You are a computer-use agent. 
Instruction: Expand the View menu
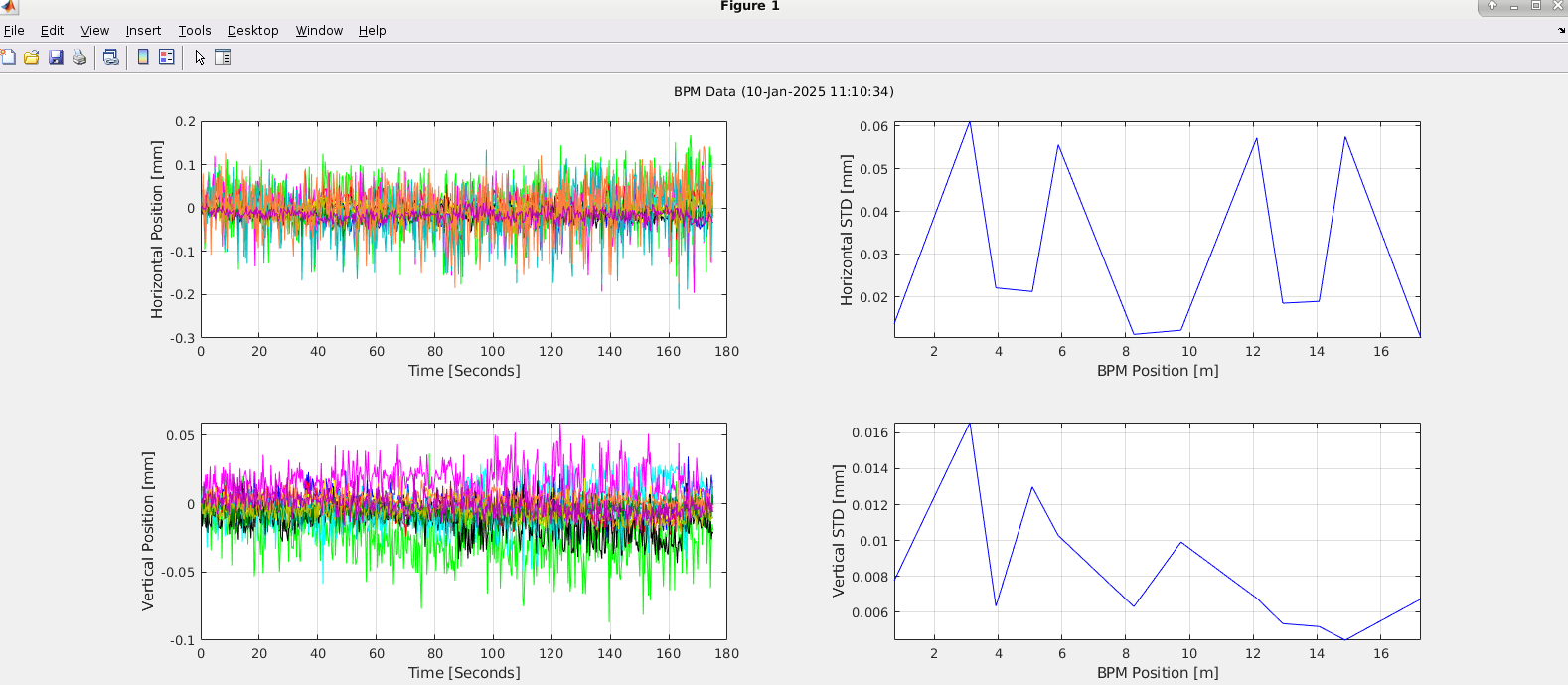pyautogui.click(x=94, y=31)
